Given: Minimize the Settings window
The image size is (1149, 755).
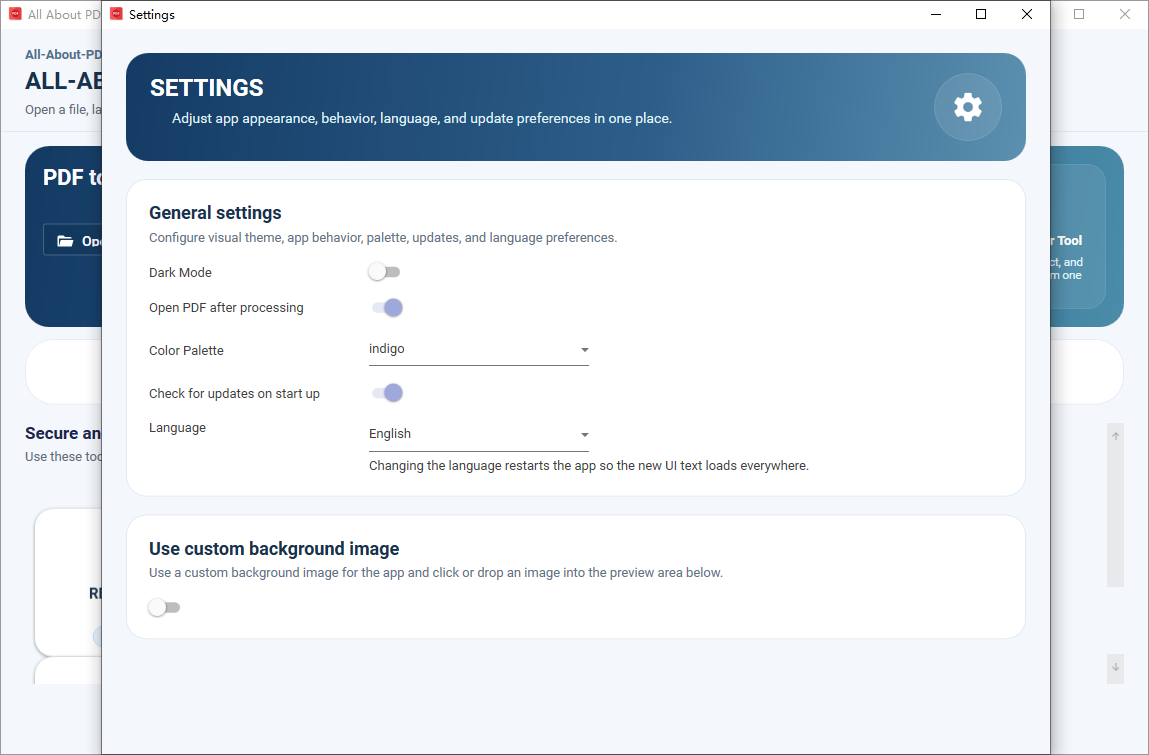Looking at the screenshot, I should click(936, 14).
